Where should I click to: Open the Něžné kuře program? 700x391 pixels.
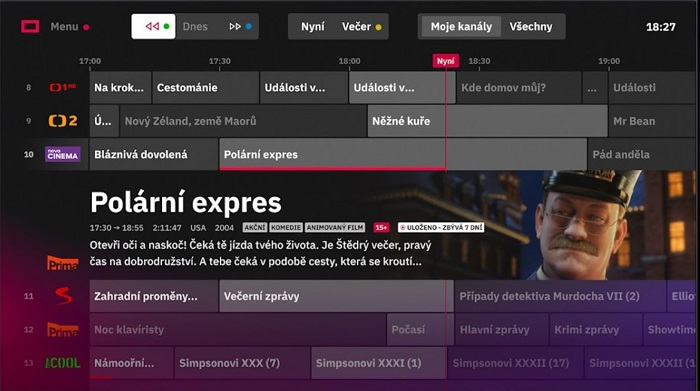[x=488, y=121]
